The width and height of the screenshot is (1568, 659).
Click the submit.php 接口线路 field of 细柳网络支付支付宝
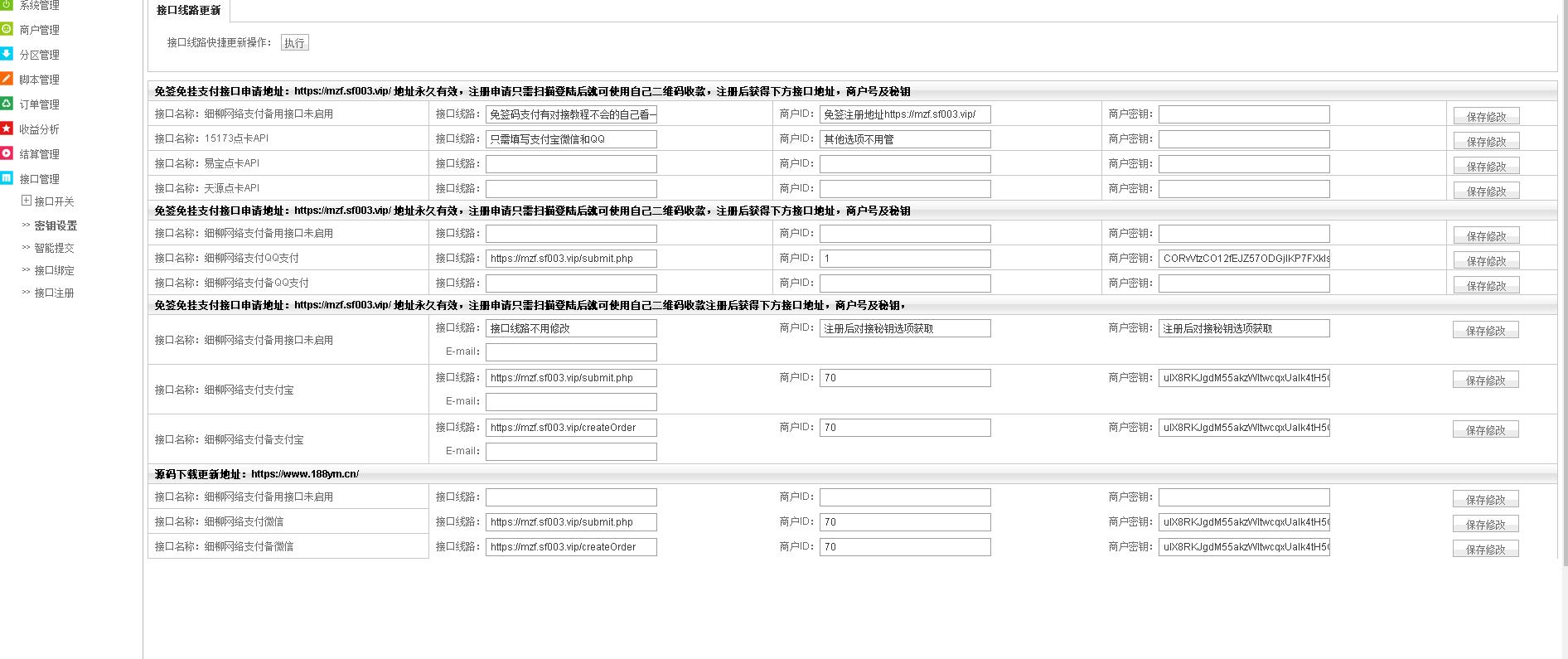(571, 378)
